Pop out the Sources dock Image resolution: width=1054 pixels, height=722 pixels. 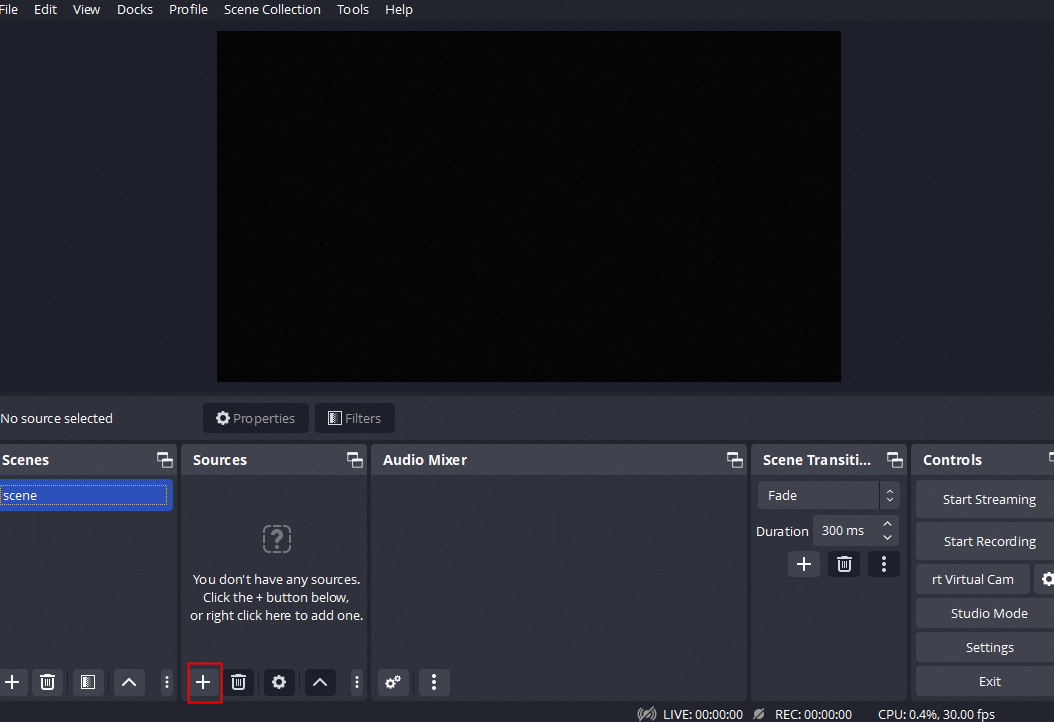[355, 460]
